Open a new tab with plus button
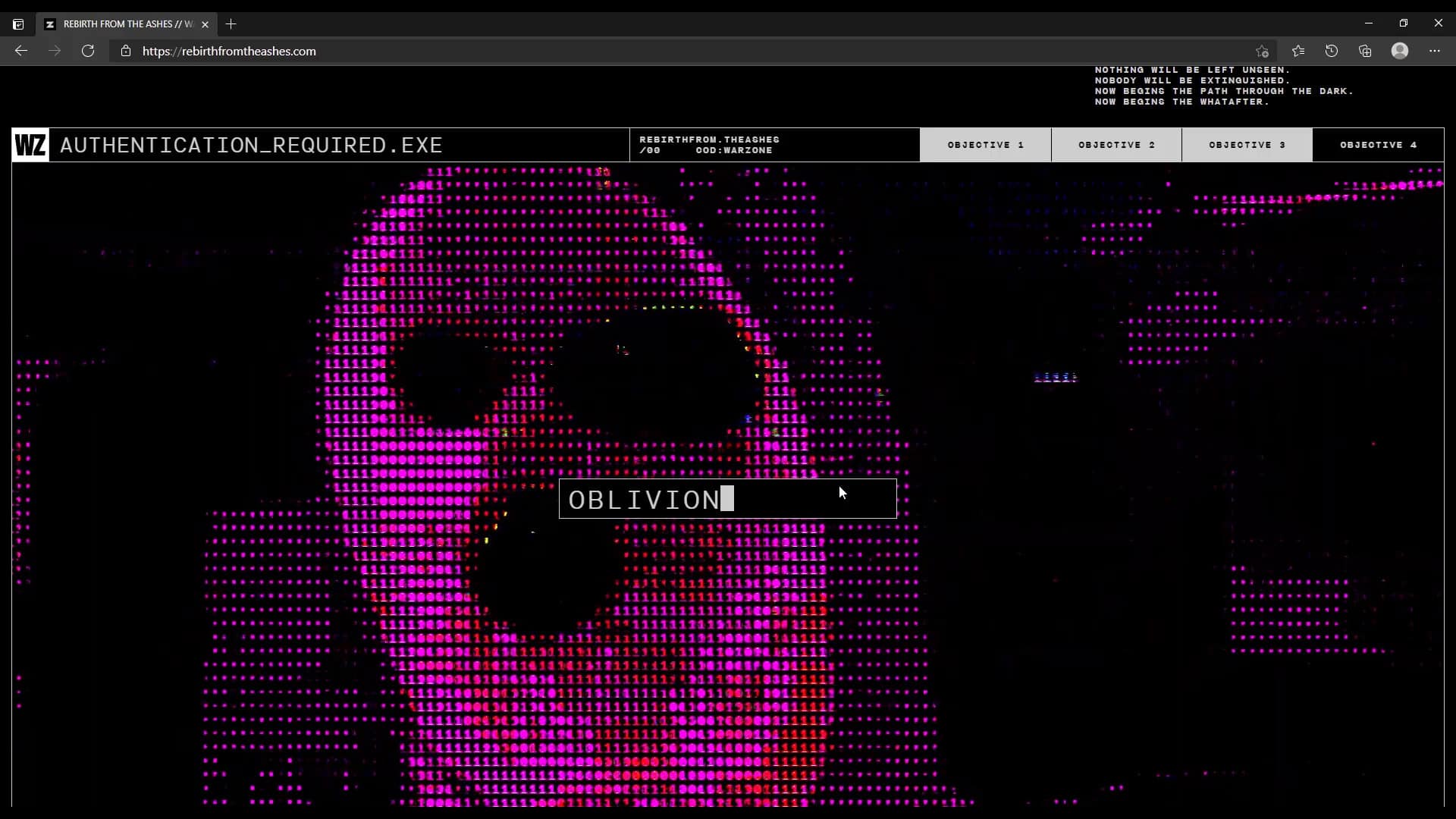Image resolution: width=1456 pixels, height=819 pixels. pyautogui.click(x=231, y=24)
